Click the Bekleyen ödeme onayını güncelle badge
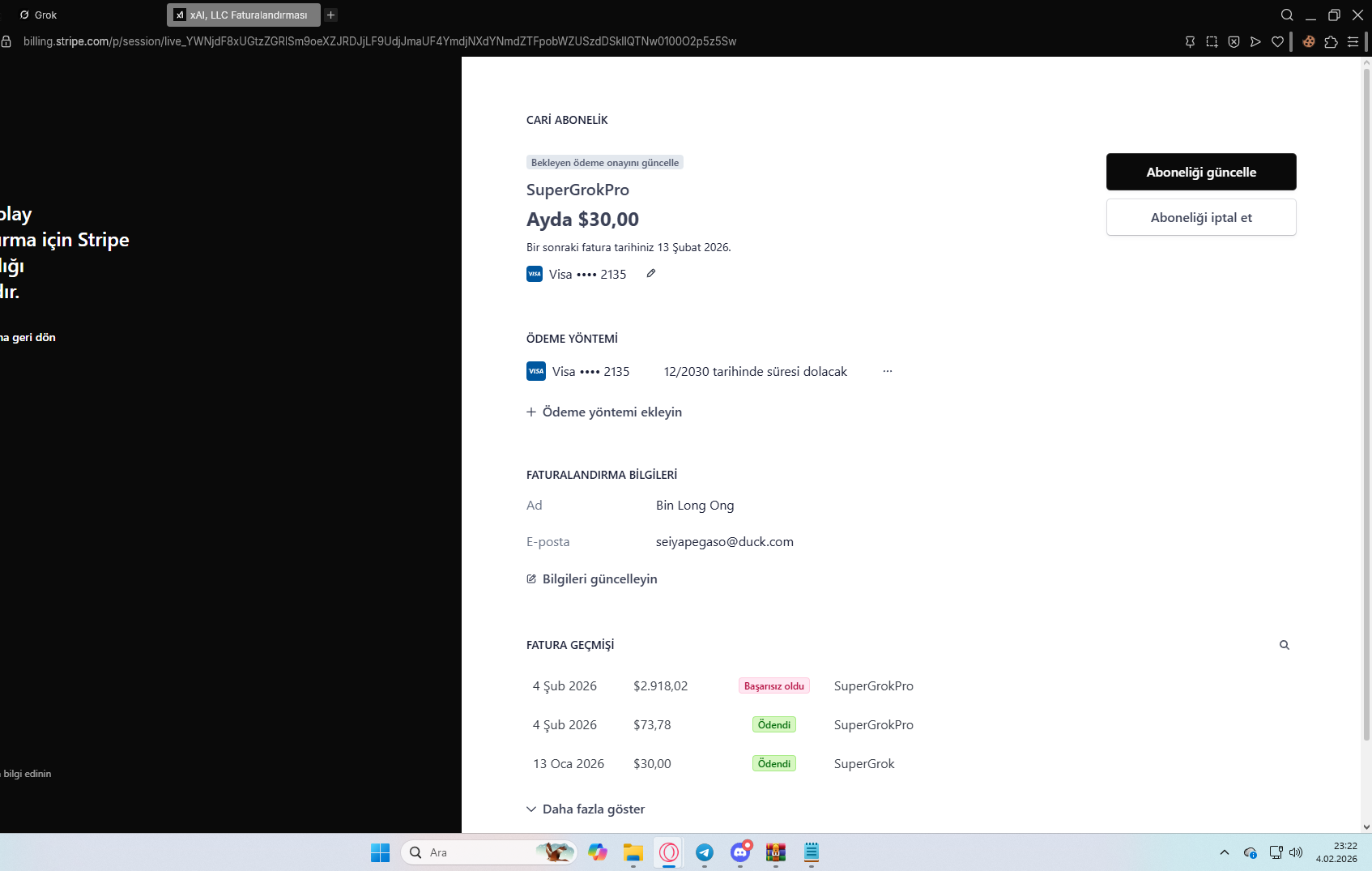Image resolution: width=1372 pixels, height=871 pixels. [605, 162]
